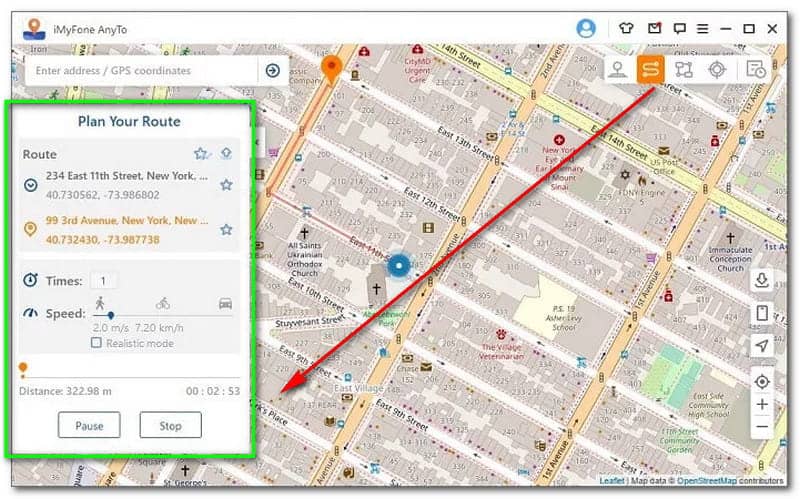Viewport: 800px width, 499px height.
Task: Select 99 3rd Avenue destination address
Action: coord(127,220)
